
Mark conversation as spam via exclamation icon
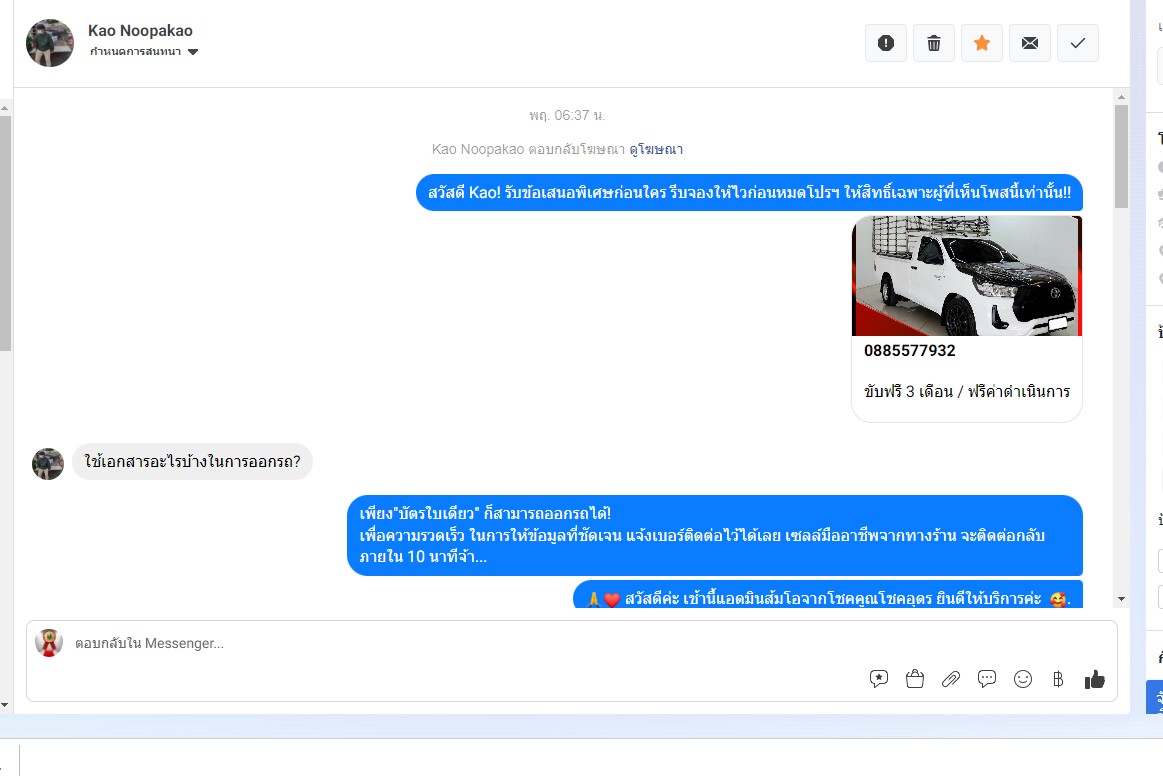pos(886,43)
